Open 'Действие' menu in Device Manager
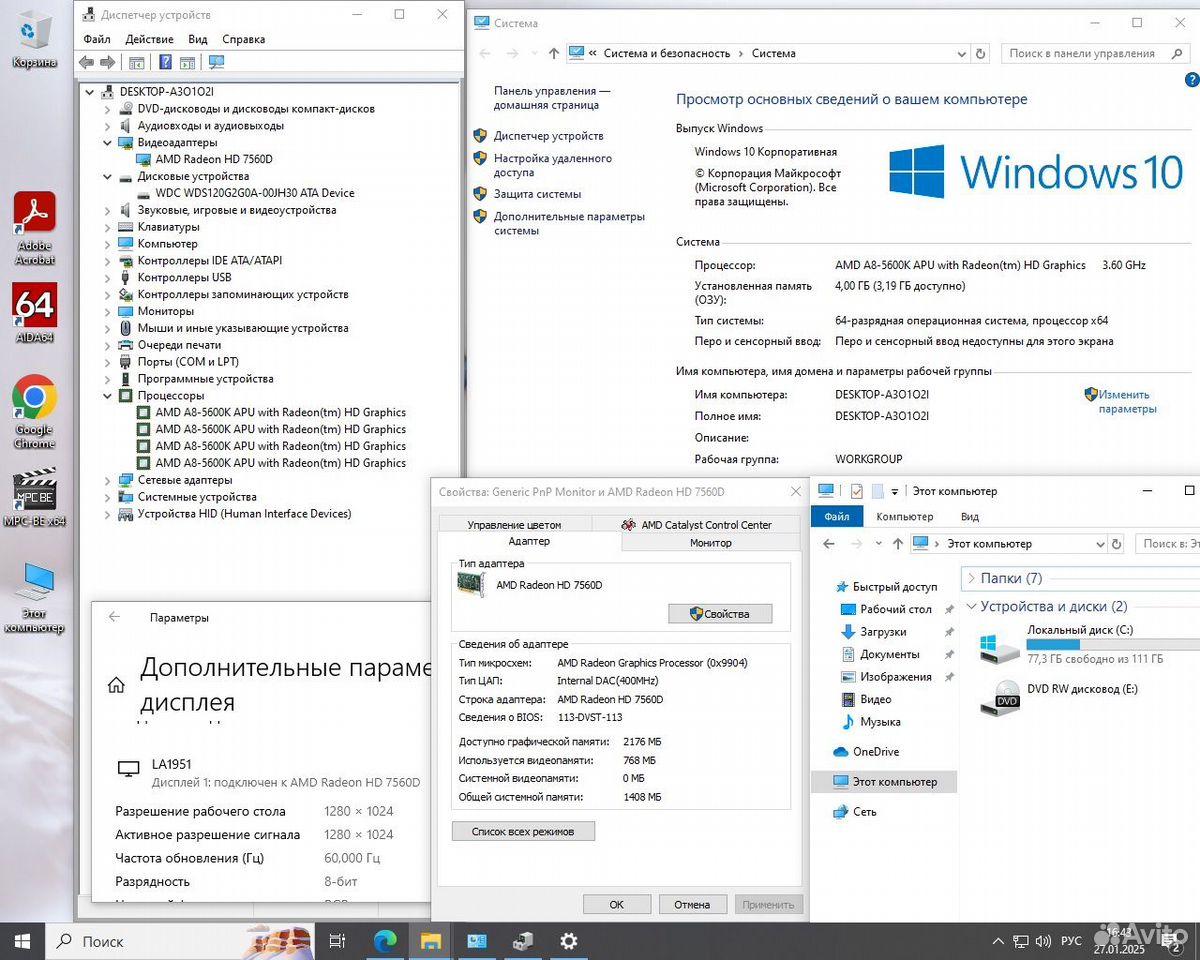Screen dimensions: 1200x960 point(150,39)
